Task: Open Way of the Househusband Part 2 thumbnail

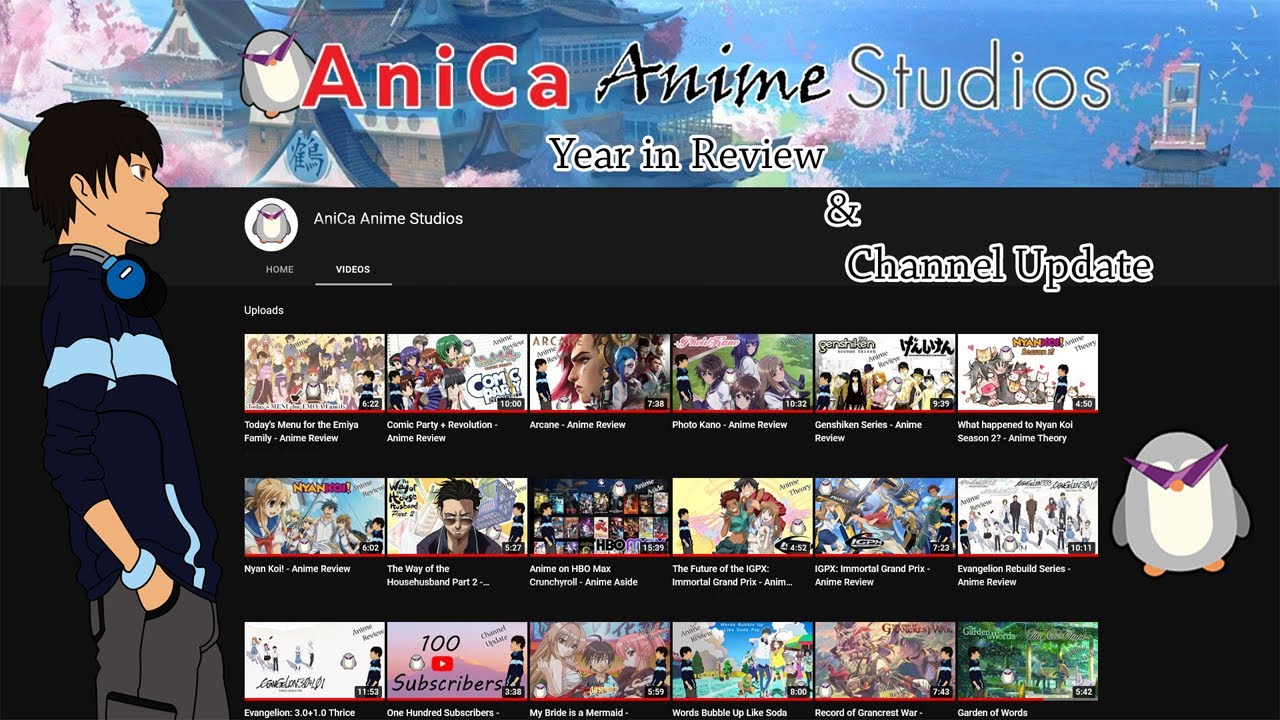Action: [x=457, y=517]
